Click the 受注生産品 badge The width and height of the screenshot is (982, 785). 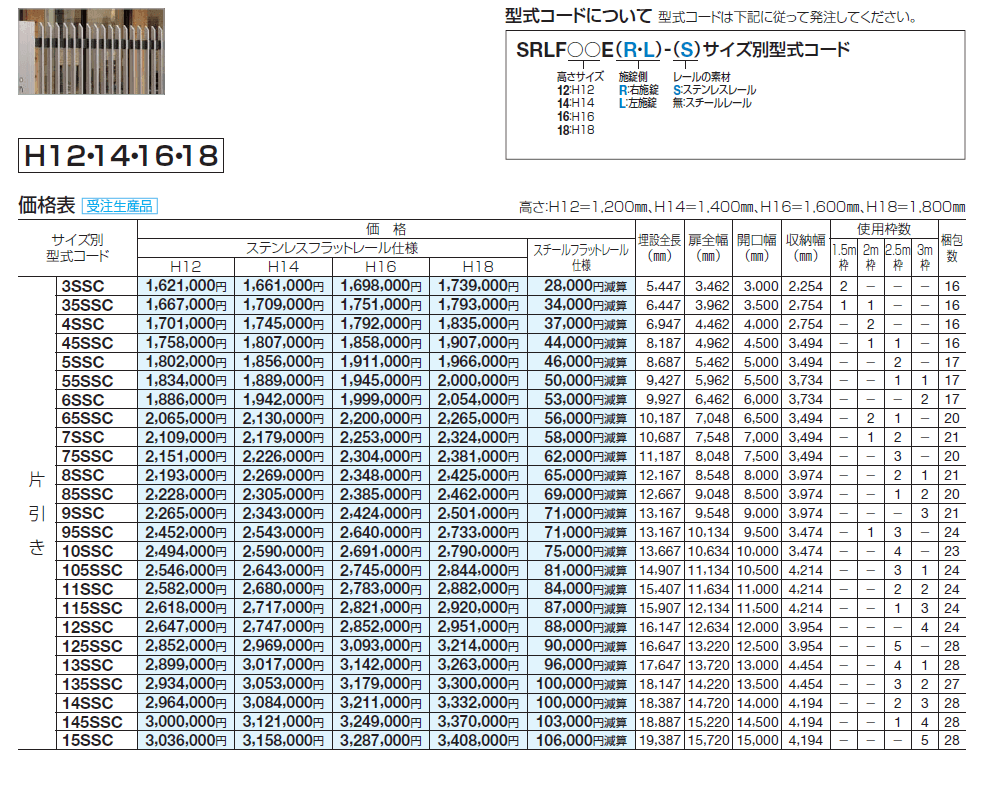click(x=119, y=206)
